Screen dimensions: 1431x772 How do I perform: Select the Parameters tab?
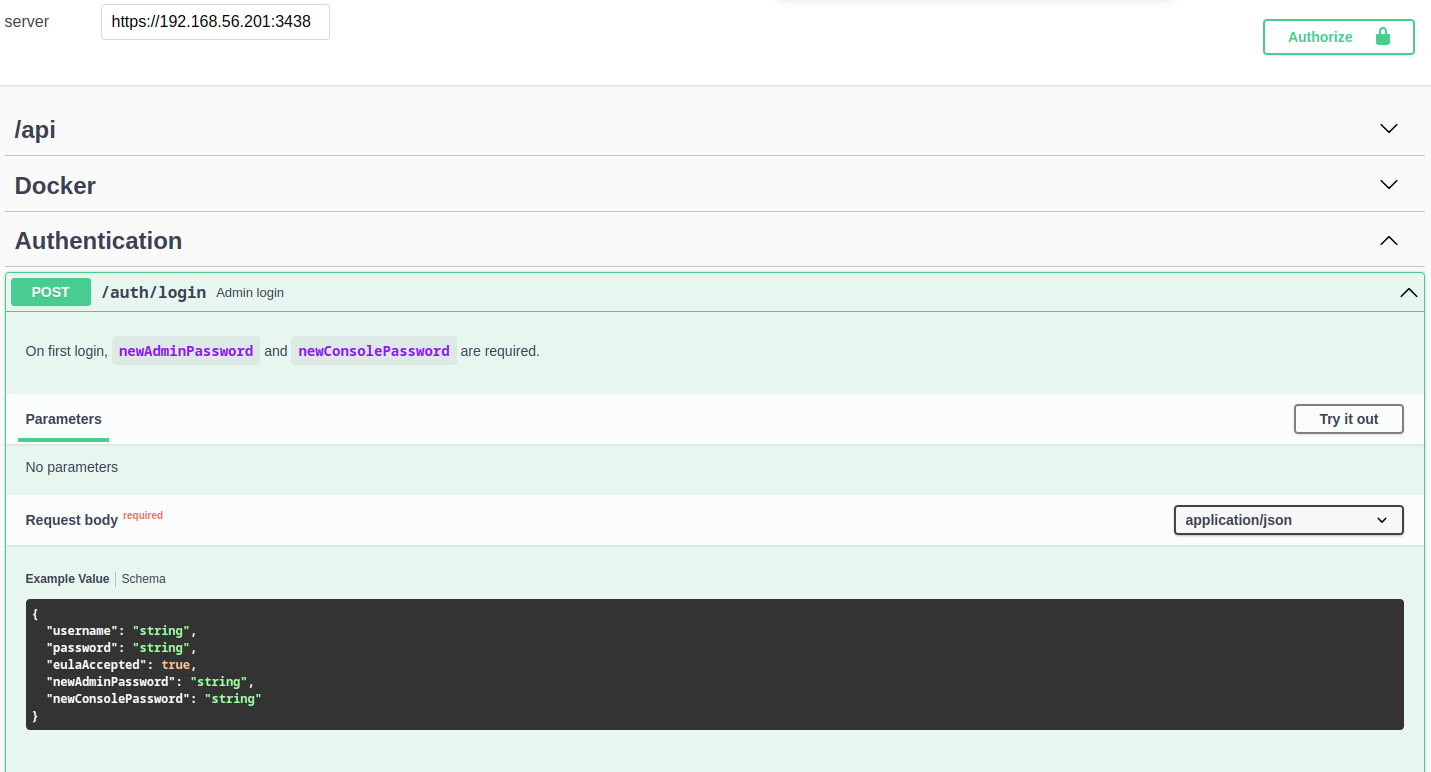click(x=64, y=419)
